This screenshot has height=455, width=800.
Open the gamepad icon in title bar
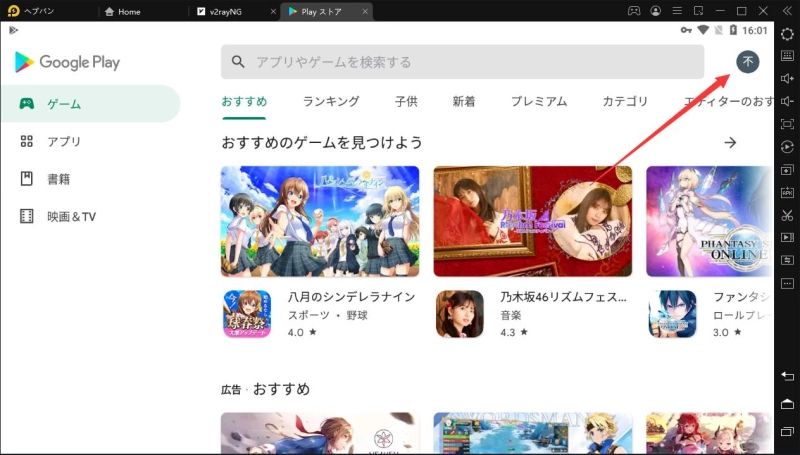(x=633, y=11)
